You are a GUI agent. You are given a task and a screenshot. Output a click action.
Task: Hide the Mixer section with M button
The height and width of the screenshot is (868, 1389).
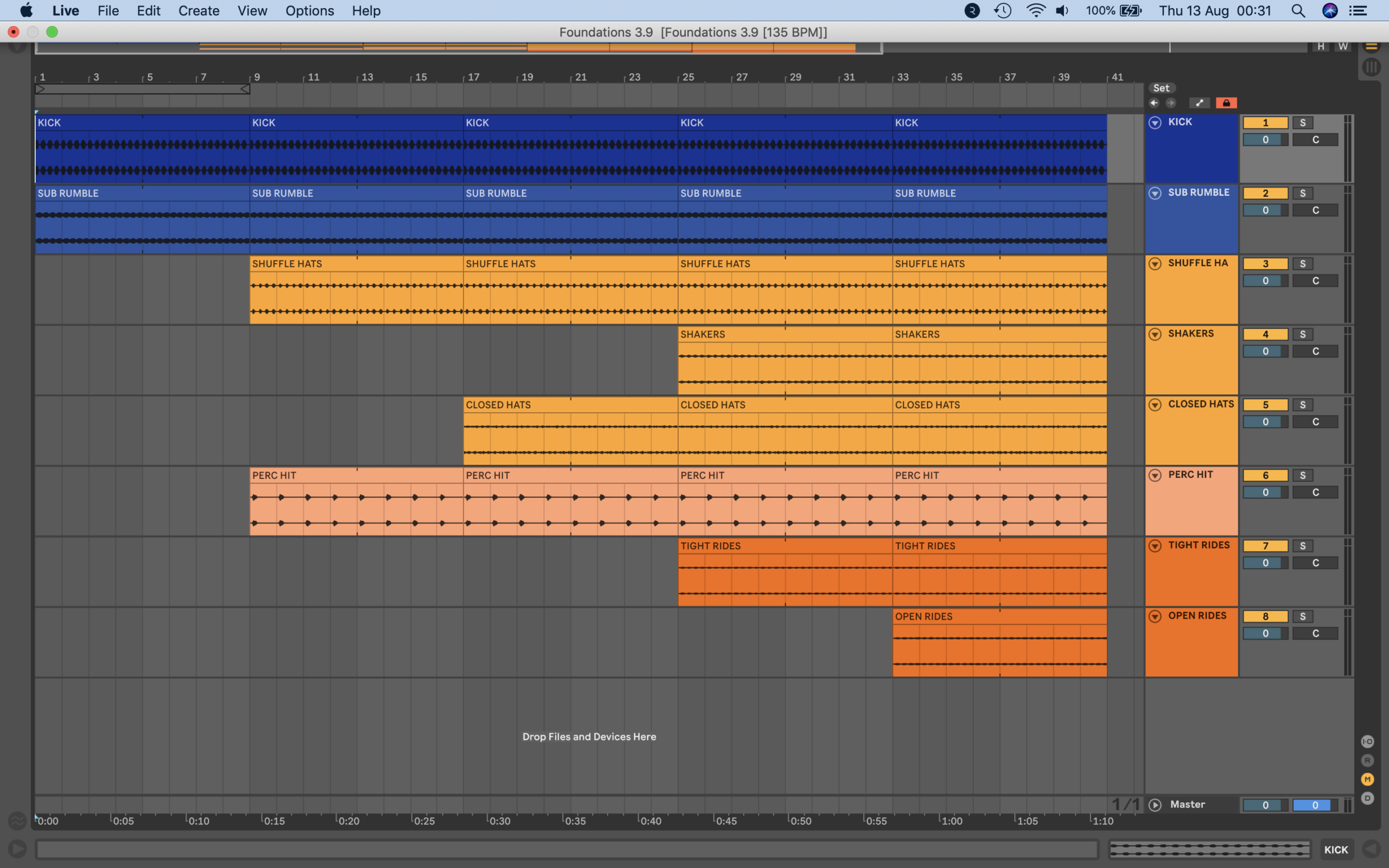[x=1368, y=780]
